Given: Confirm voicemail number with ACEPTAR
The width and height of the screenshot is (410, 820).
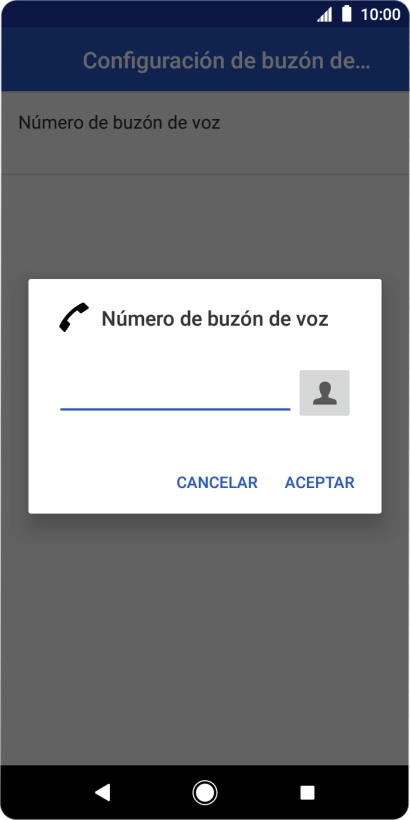Looking at the screenshot, I should pyautogui.click(x=320, y=482).
